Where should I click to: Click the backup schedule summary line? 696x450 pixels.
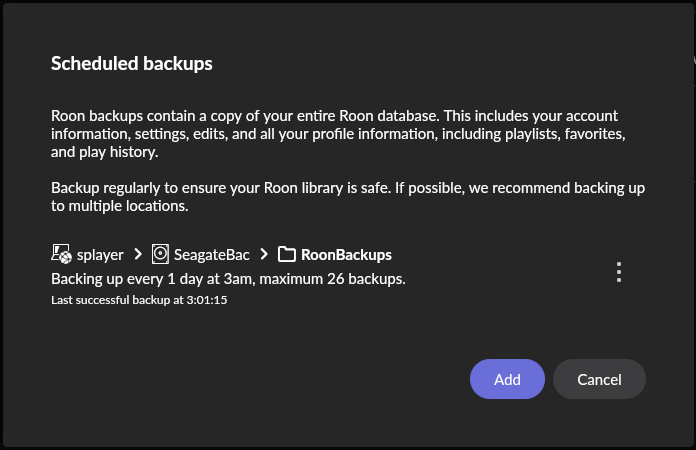point(228,278)
